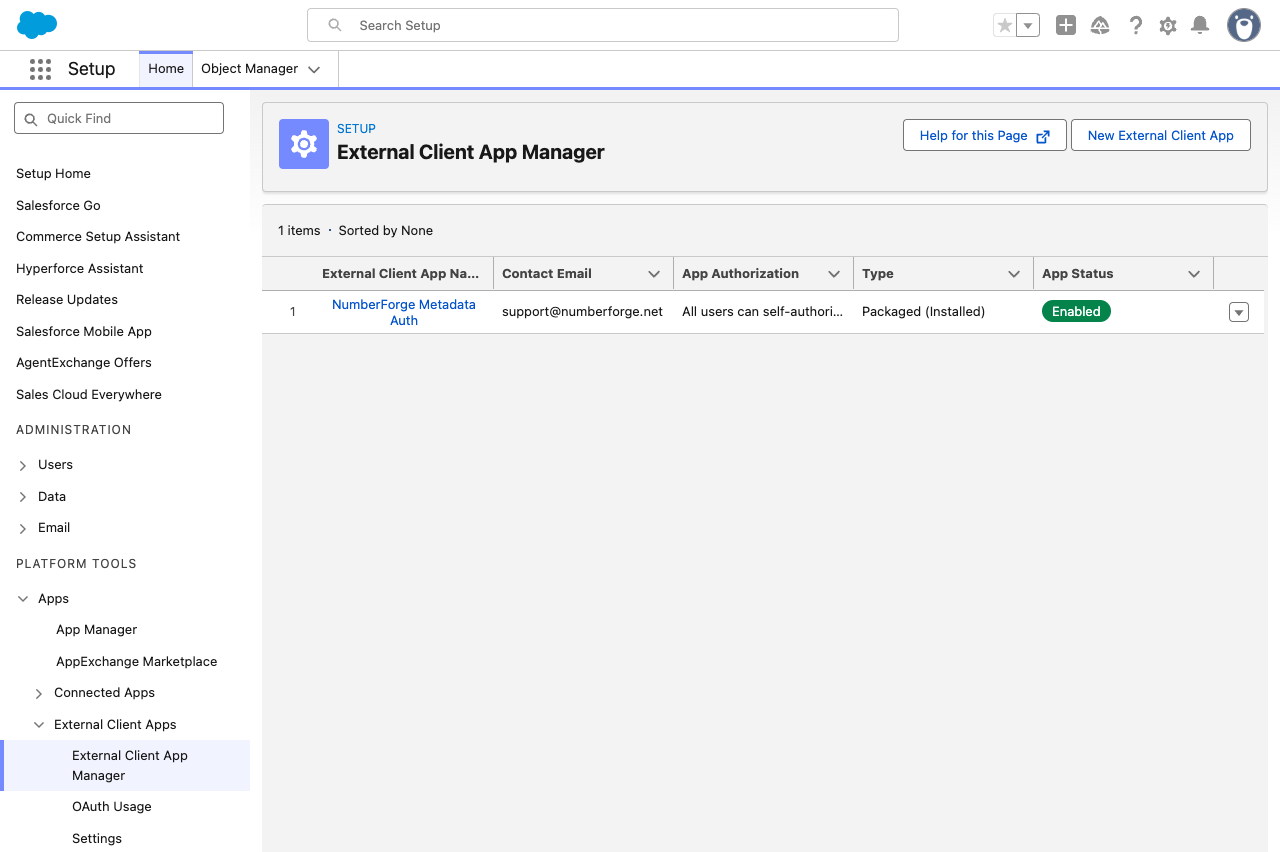Screen dimensions: 1280x852
Task: Open the Object Manager tab
Action: (x=250, y=69)
